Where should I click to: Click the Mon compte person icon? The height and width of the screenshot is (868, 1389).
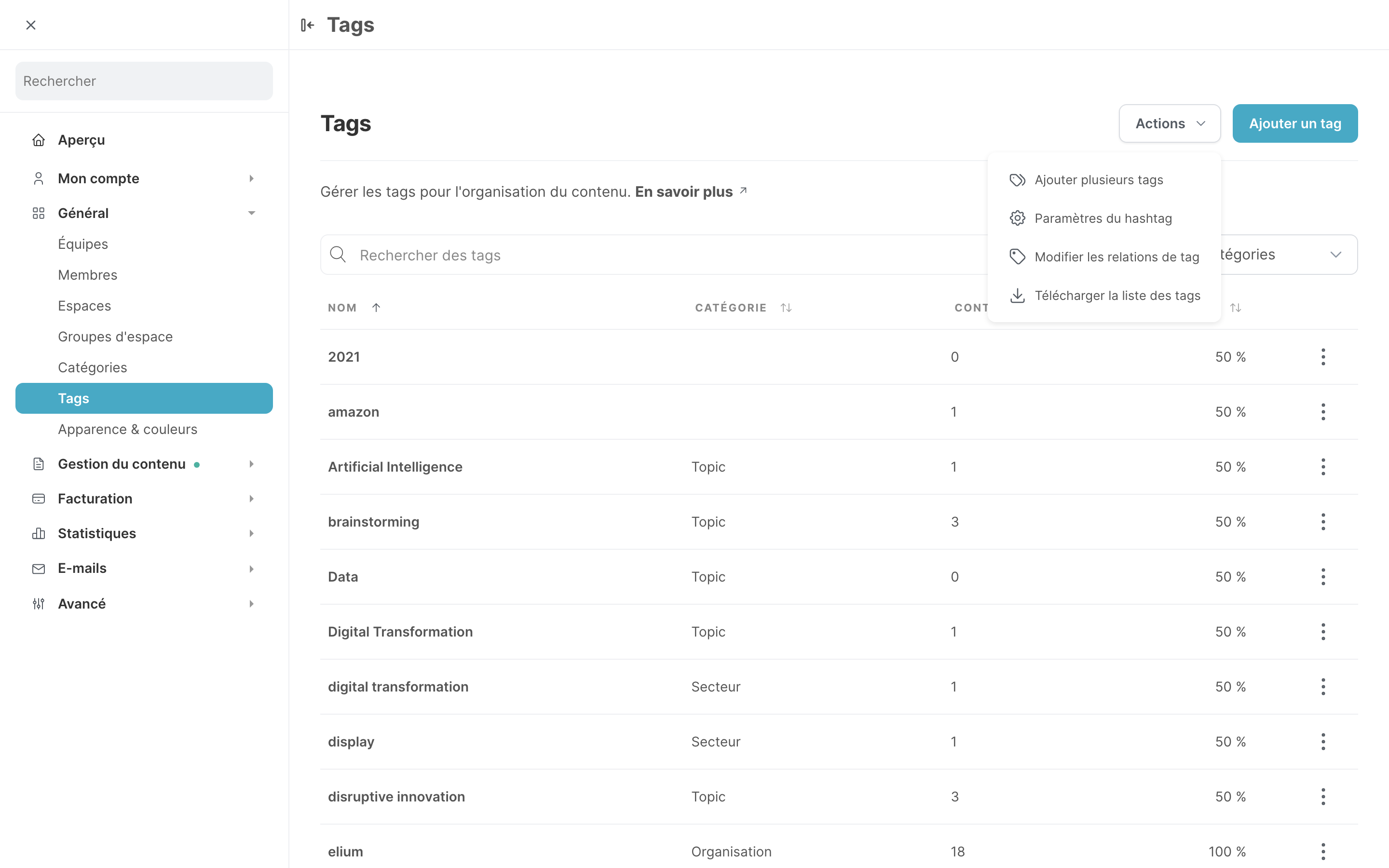[39, 178]
